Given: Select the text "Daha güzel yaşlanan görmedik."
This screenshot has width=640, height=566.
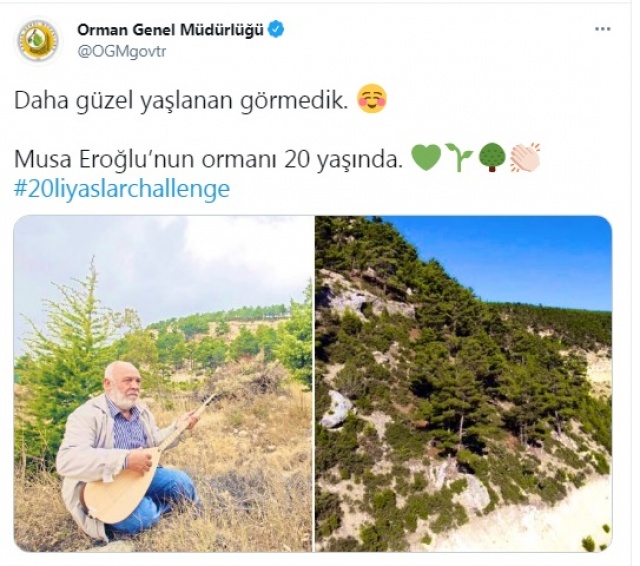Looking at the screenshot, I should click(x=181, y=101).
